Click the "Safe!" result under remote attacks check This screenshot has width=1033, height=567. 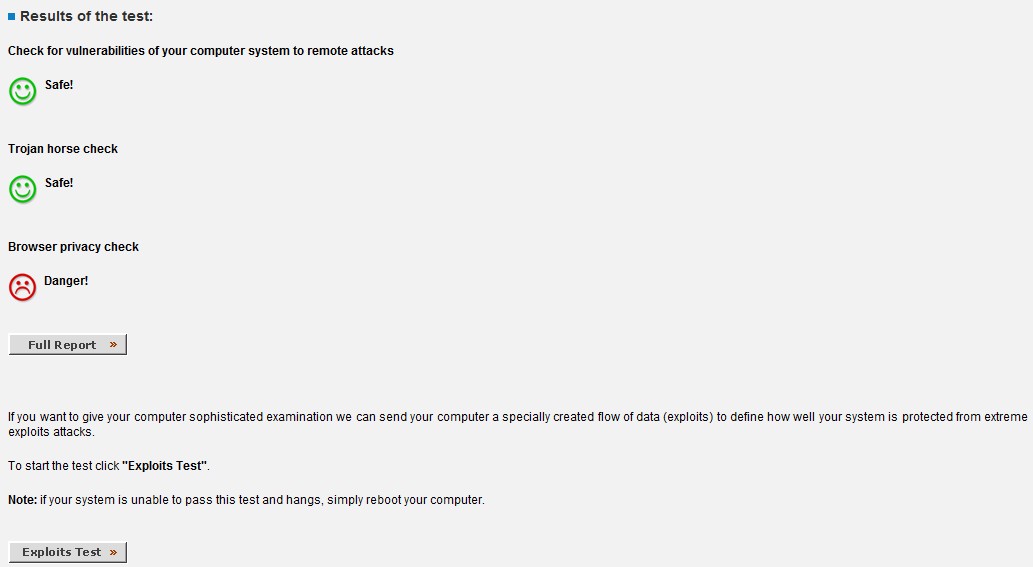pyautogui.click(x=59, y=85)
